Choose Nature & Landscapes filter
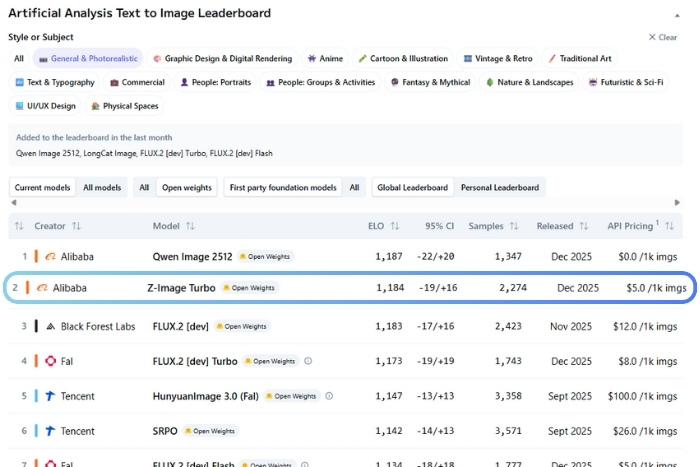The image size is (700, 467). (529, 82)
